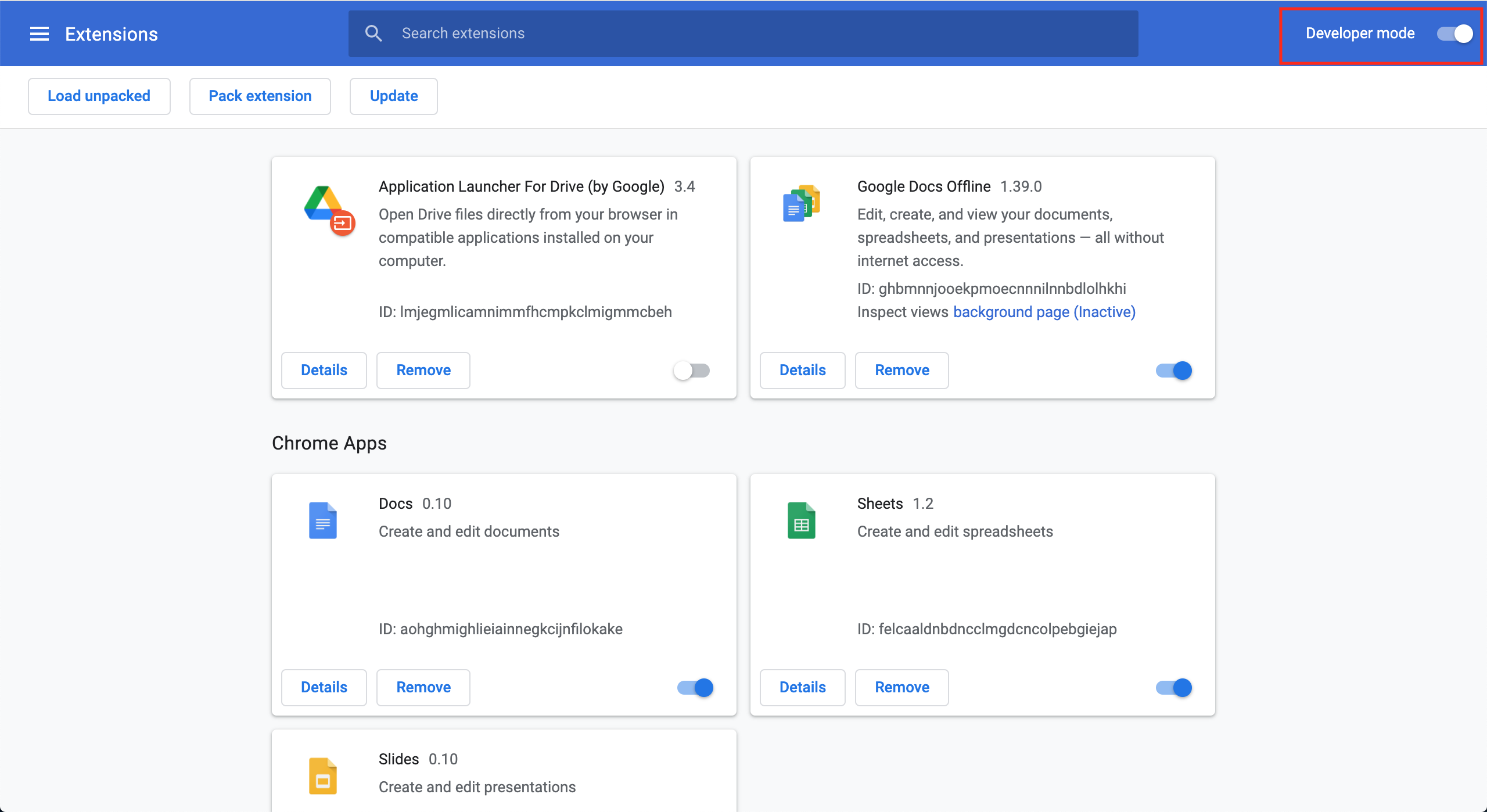Click the Update button

[x=394, y=96]
